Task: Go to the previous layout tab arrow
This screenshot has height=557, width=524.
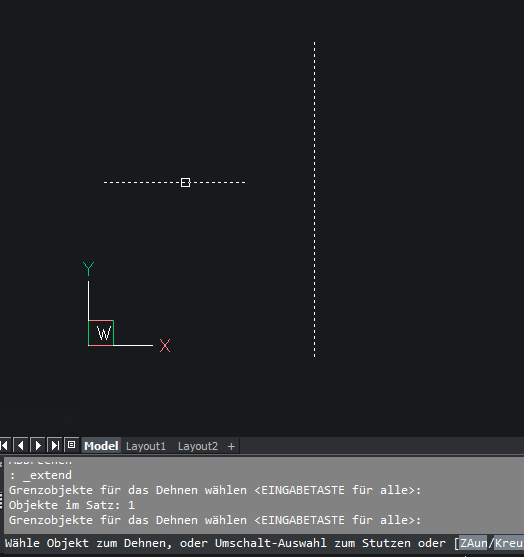Action: click(21, 445)
